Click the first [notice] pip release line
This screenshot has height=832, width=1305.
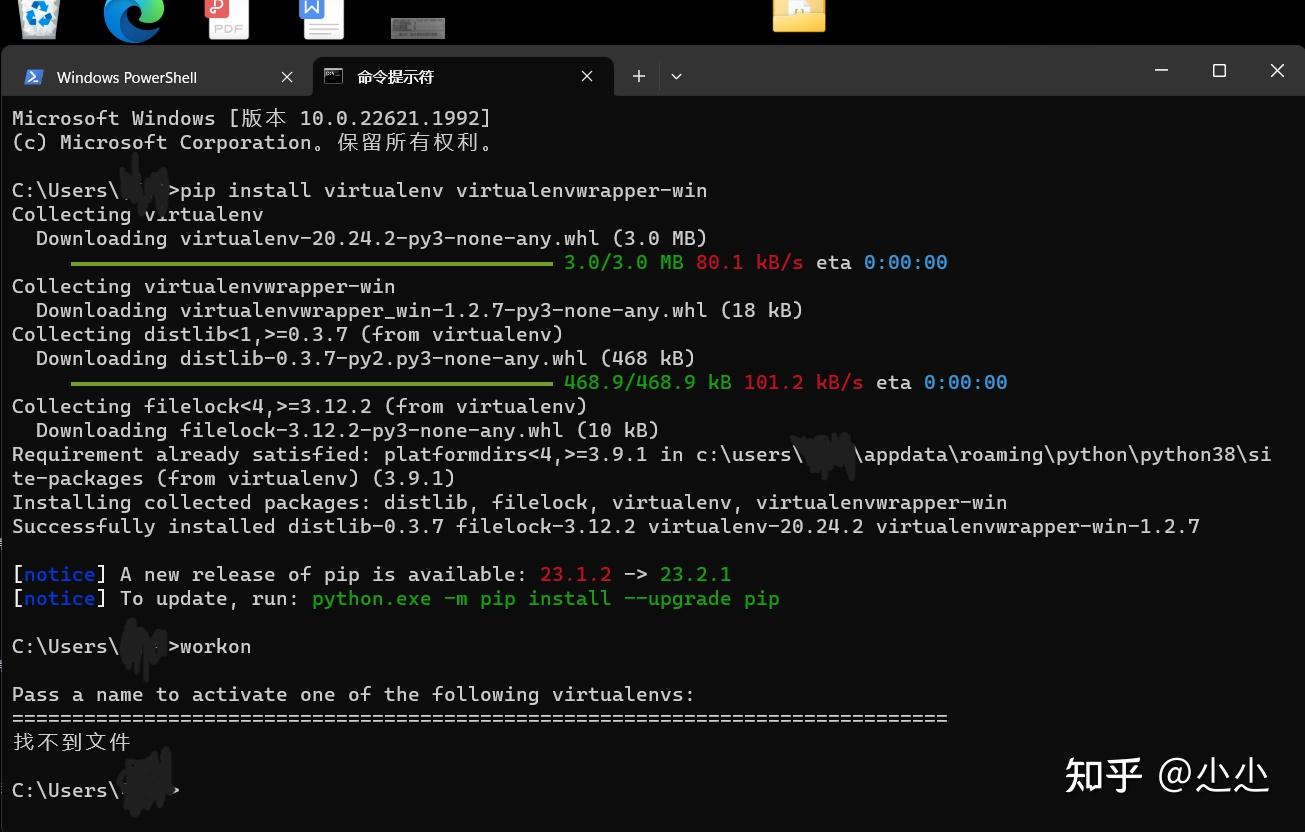coord(370,574)
